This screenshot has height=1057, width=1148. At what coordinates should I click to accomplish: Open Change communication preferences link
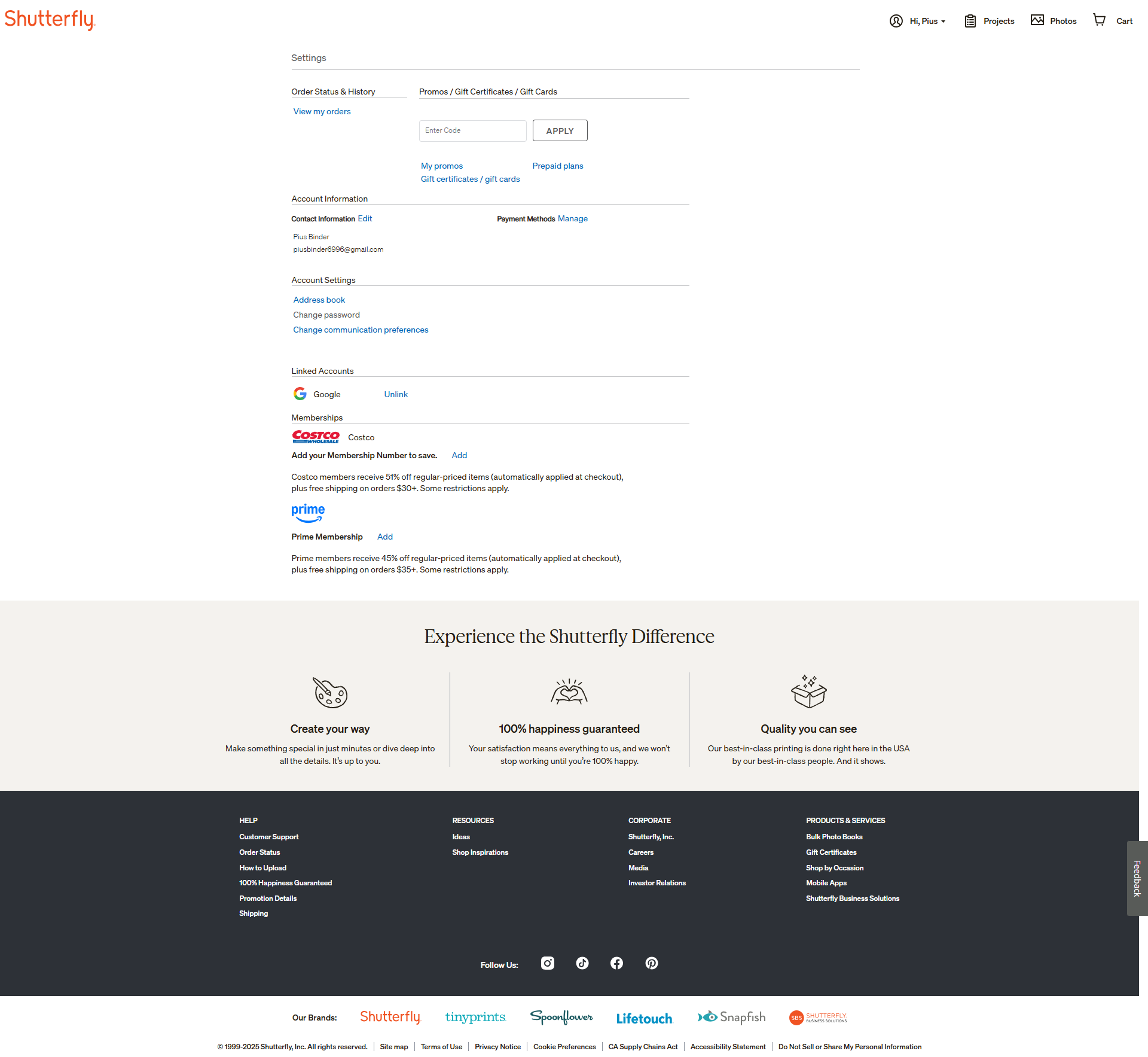[x=361, y=330]
